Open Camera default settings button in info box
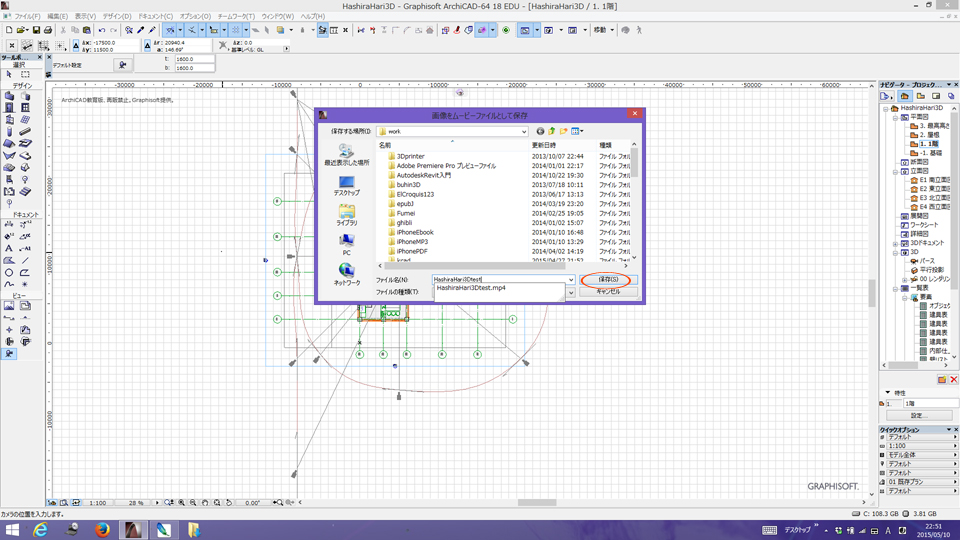 coord(122,65)
